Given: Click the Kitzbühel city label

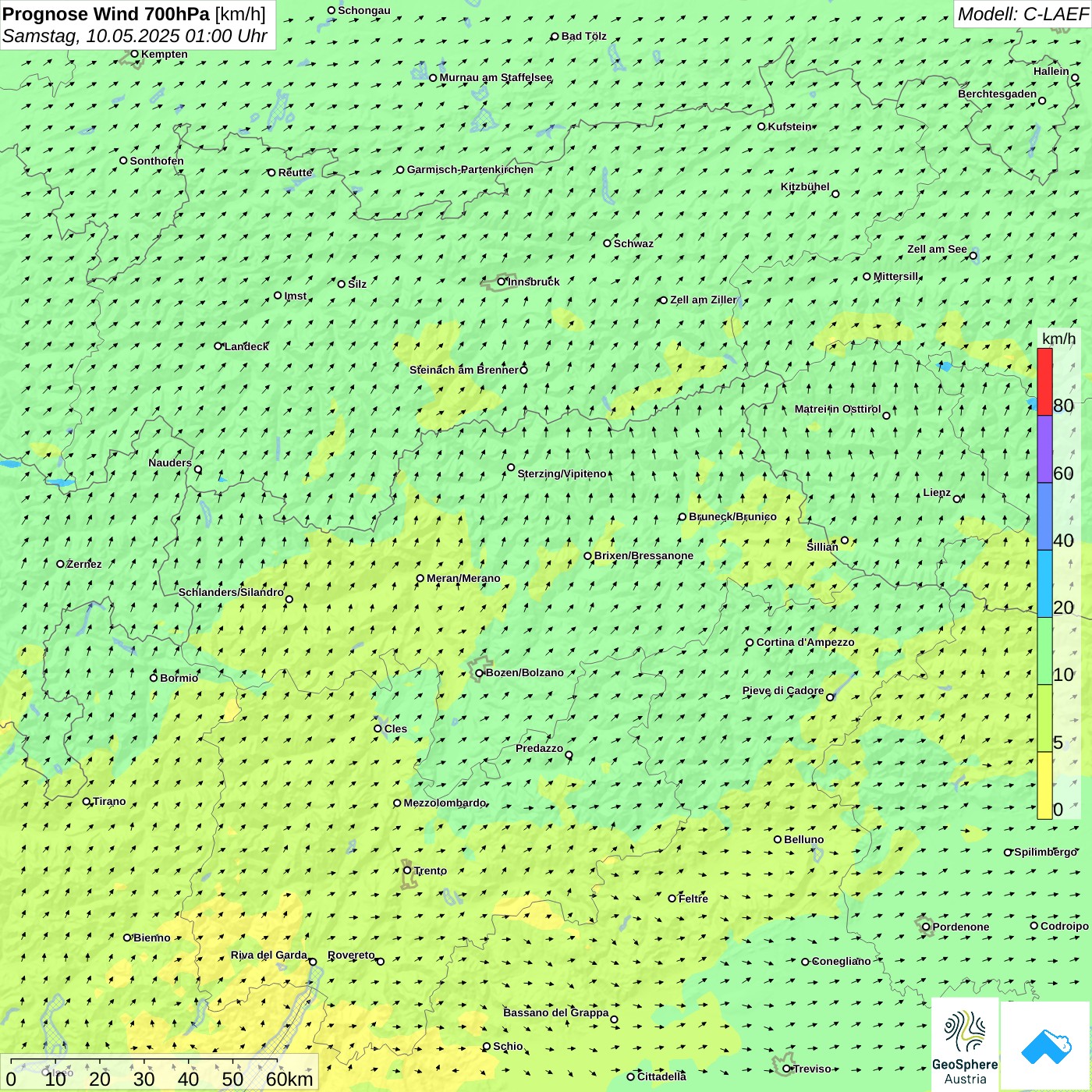Looking at the screenshot, I should coord(805,186).
